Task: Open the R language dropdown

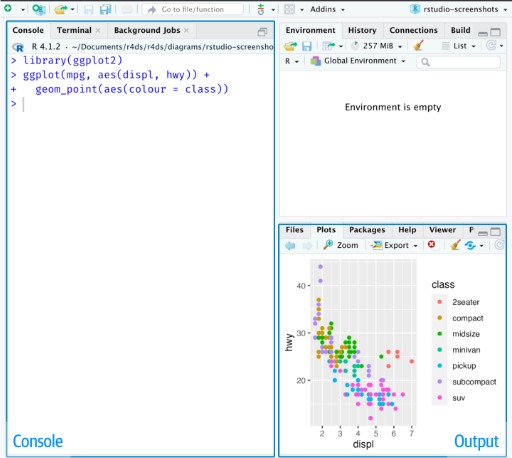Action: coord(292,61)
